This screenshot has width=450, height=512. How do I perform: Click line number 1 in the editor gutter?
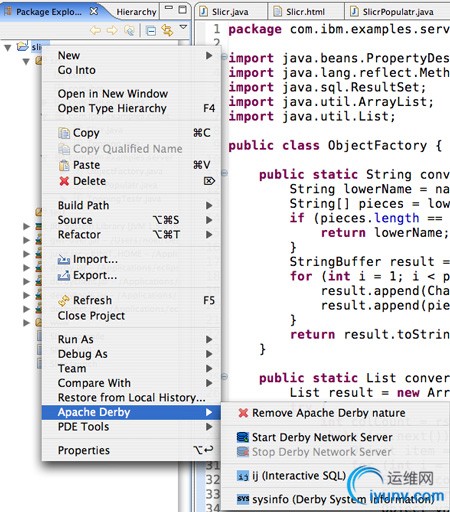click(x=217, y=29)
